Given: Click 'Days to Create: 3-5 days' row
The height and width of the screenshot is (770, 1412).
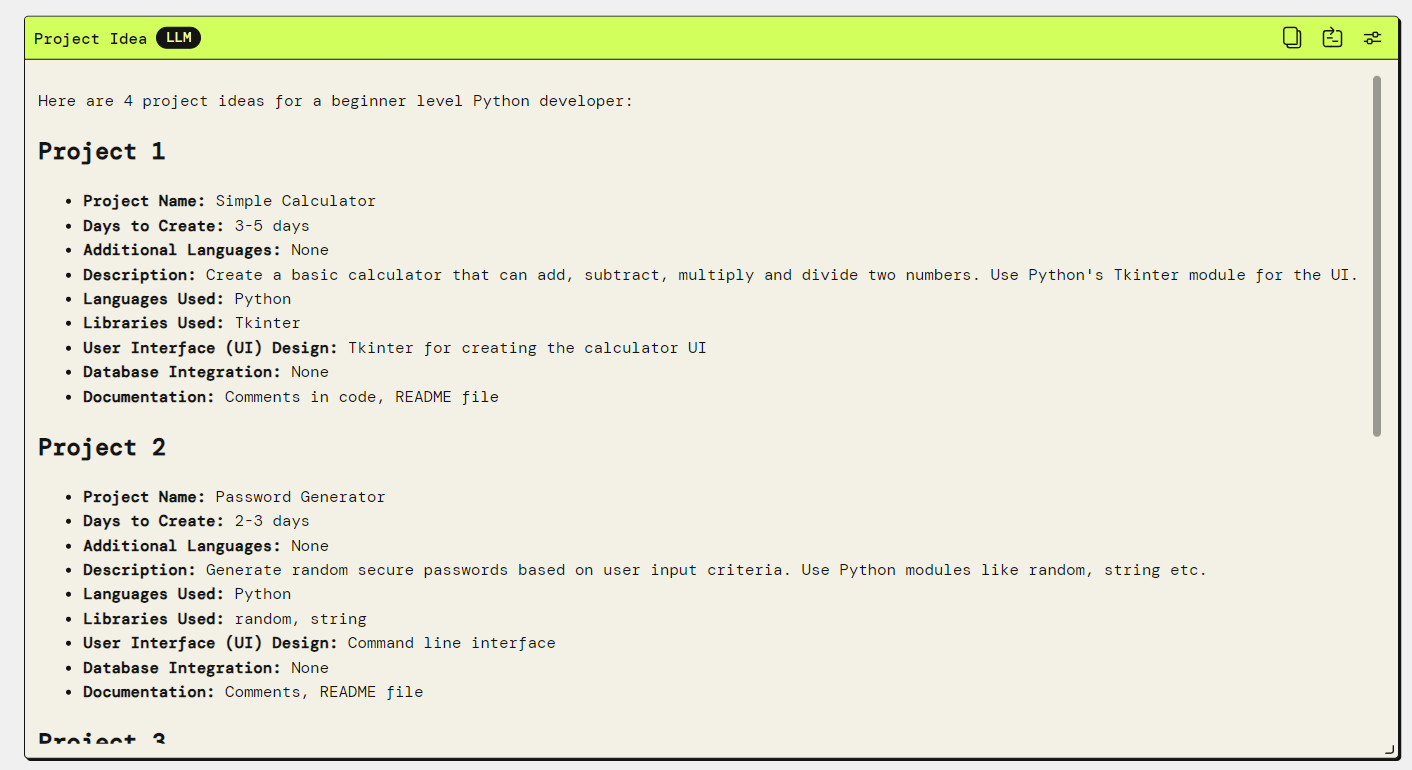Looking at the screenshot, I should coord(196,226).
